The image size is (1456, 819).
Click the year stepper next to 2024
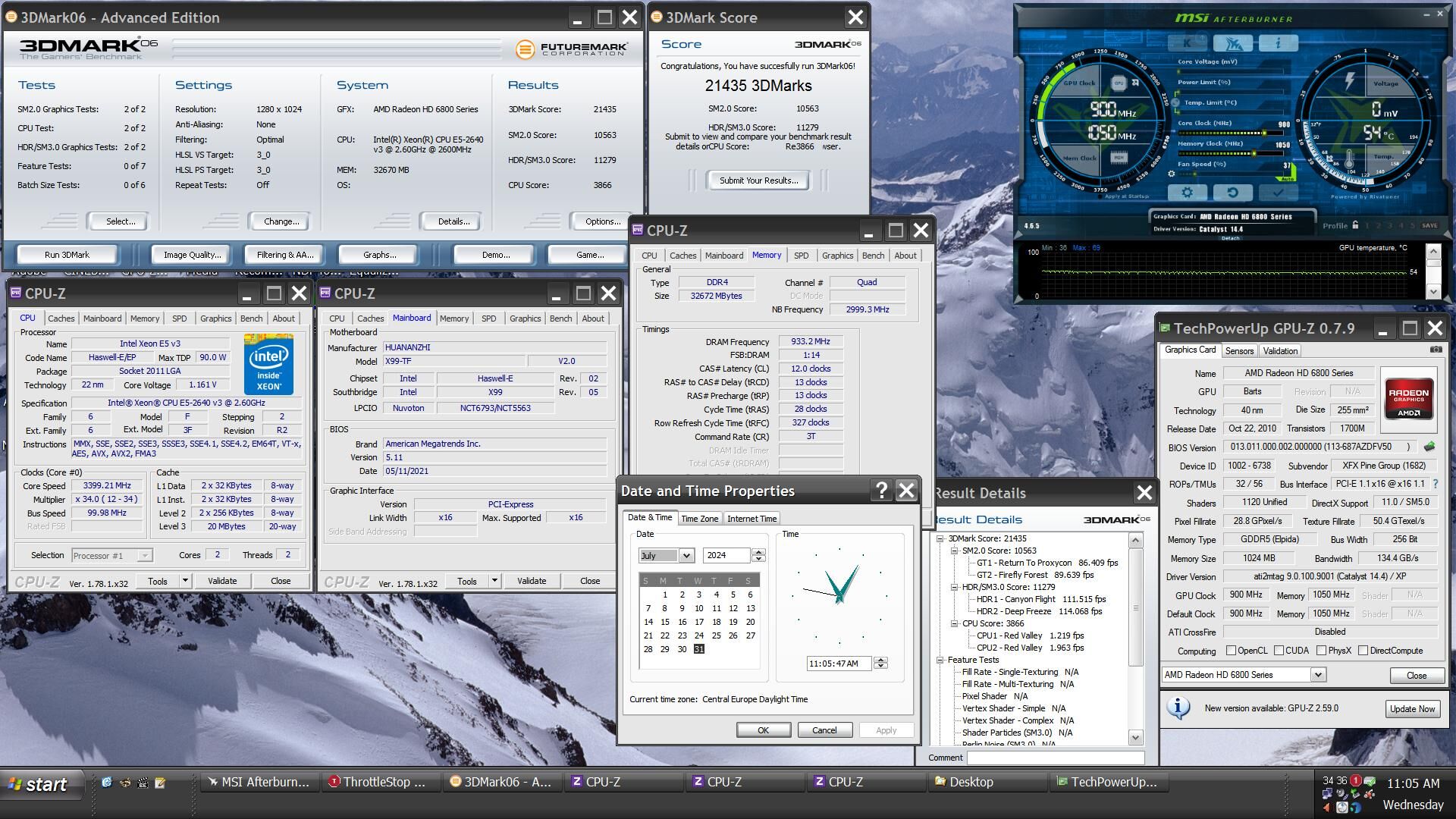click(758, 556)
